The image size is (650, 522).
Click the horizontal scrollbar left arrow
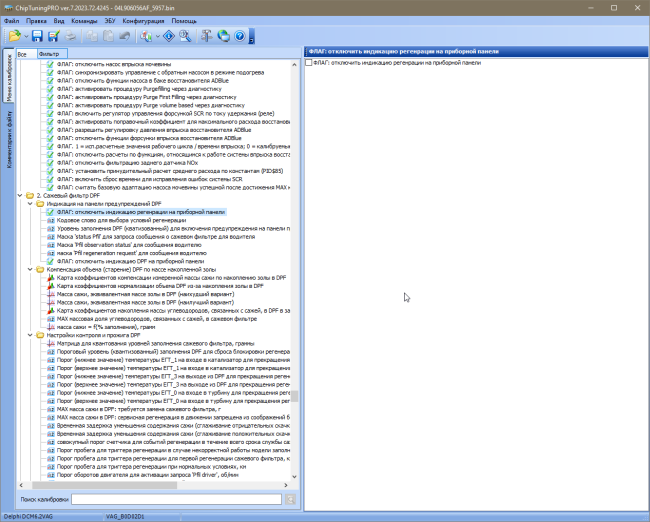pos(22,485)
